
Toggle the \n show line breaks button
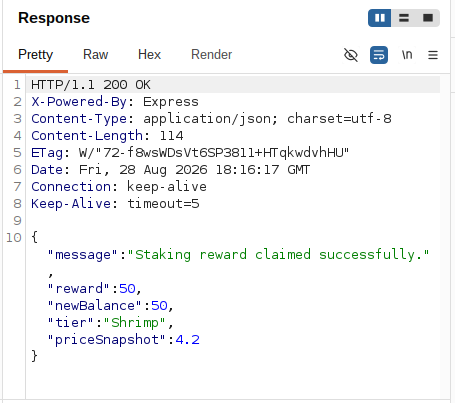click(x=407, y=55)
